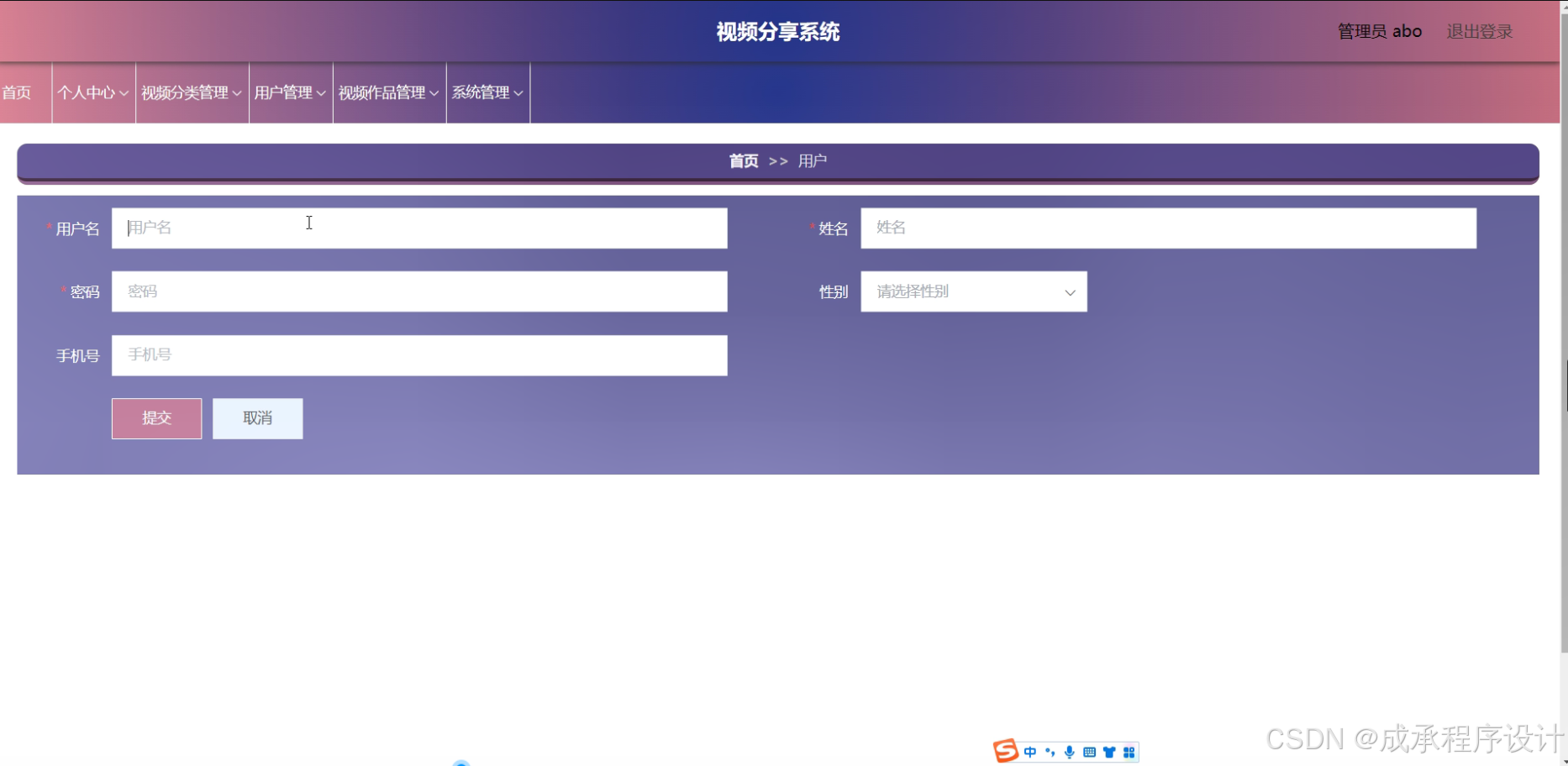The image size is (1568, 766).
Task: Click the 首页 breadcrumb link
Action: 743,160
